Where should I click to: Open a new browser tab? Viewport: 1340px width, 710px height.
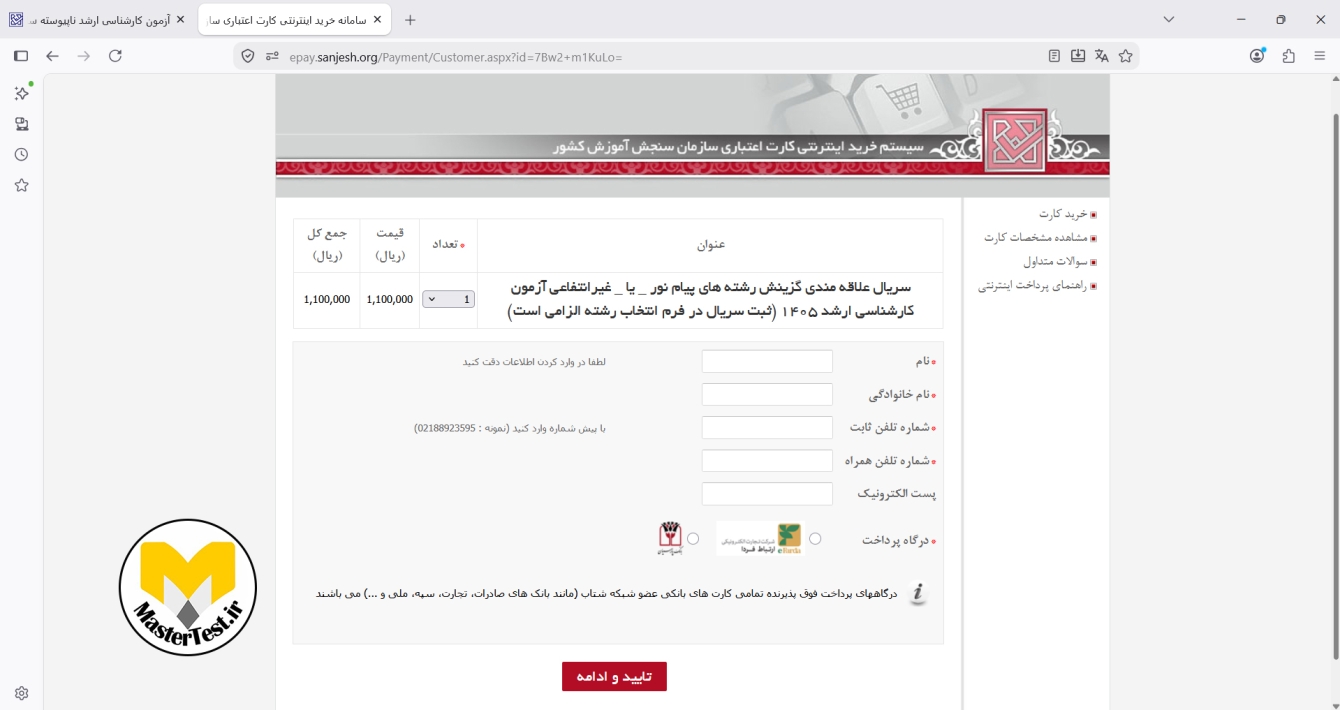click(410, 19)
